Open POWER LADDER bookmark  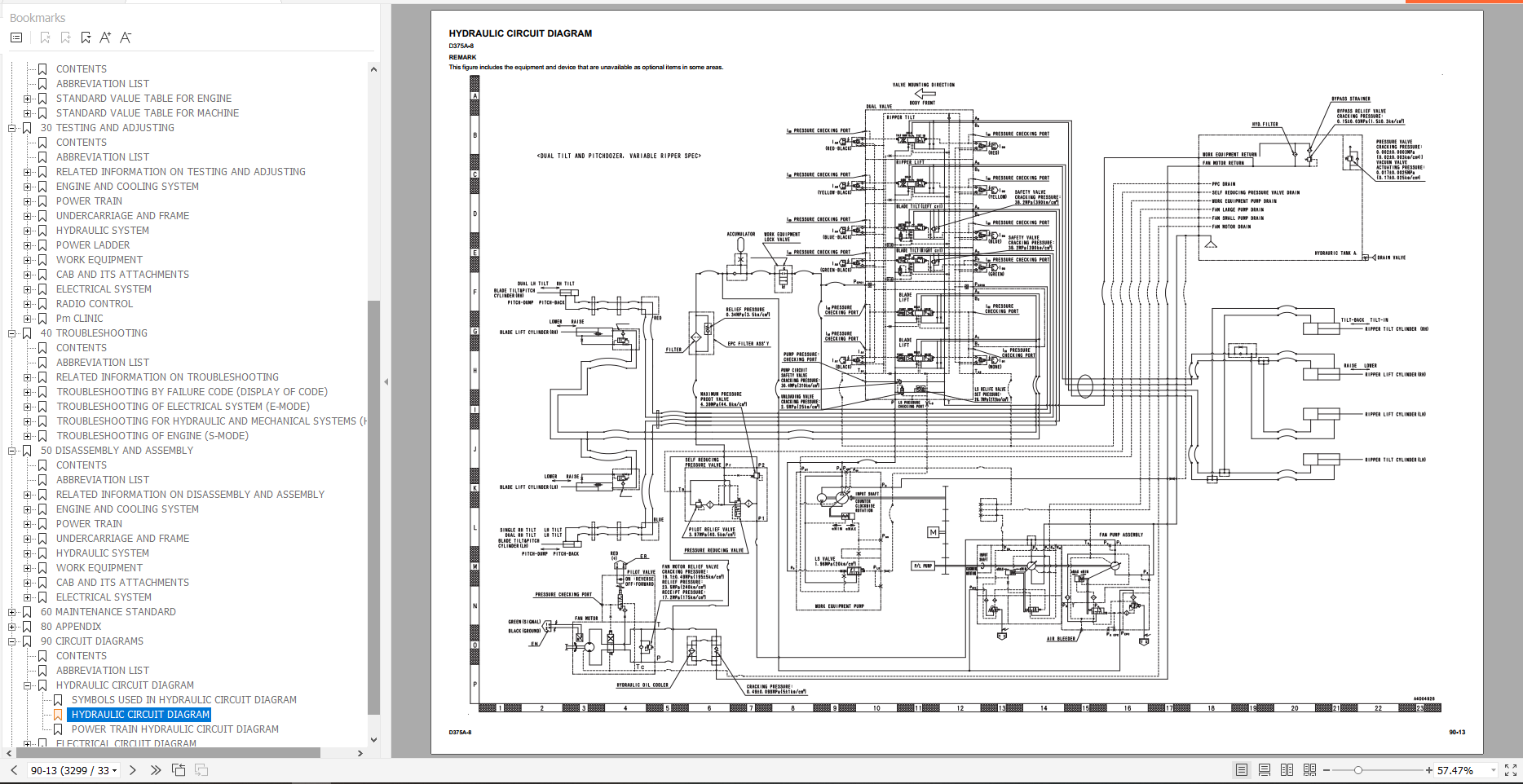pyautogui.click(x=93, y=245)
